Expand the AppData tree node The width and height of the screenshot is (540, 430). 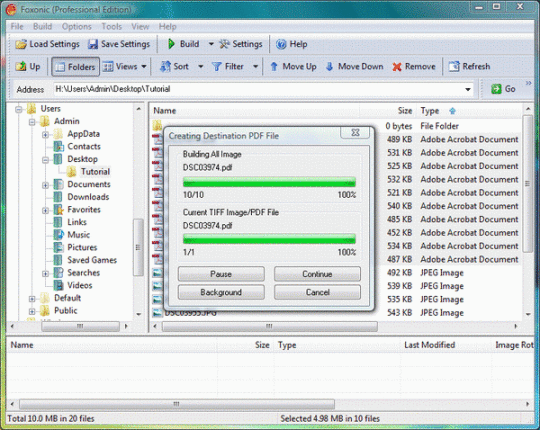(x=45, y=134)
